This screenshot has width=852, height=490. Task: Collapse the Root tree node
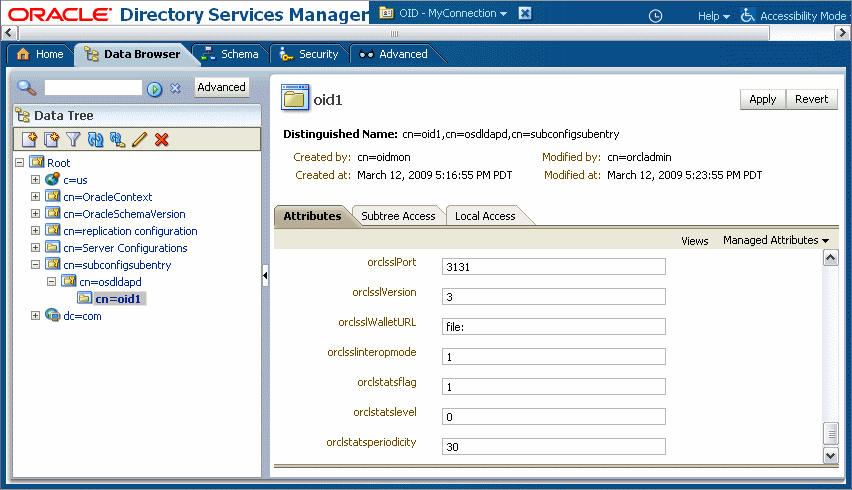coord(20,162)
